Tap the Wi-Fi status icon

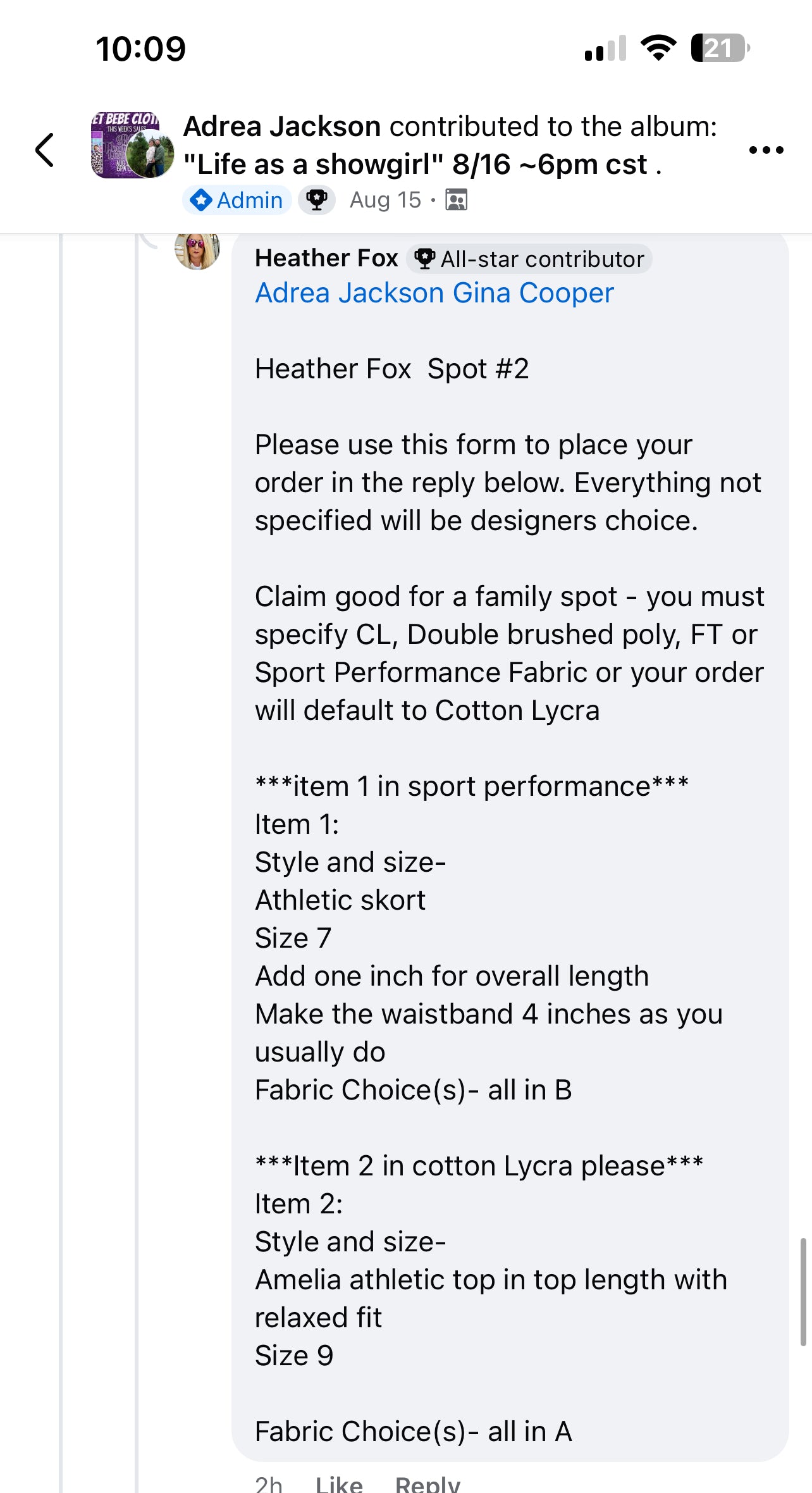point(658,48)
